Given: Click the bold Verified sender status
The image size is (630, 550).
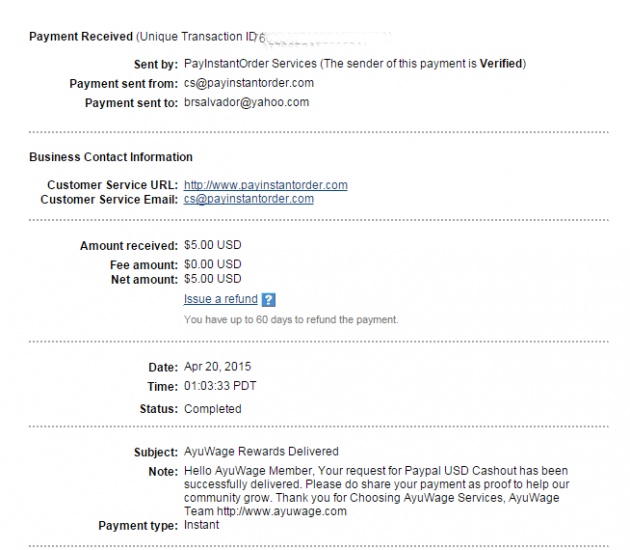Looking at the screenshot, I should pyautogui.click(x=501, y=63).
